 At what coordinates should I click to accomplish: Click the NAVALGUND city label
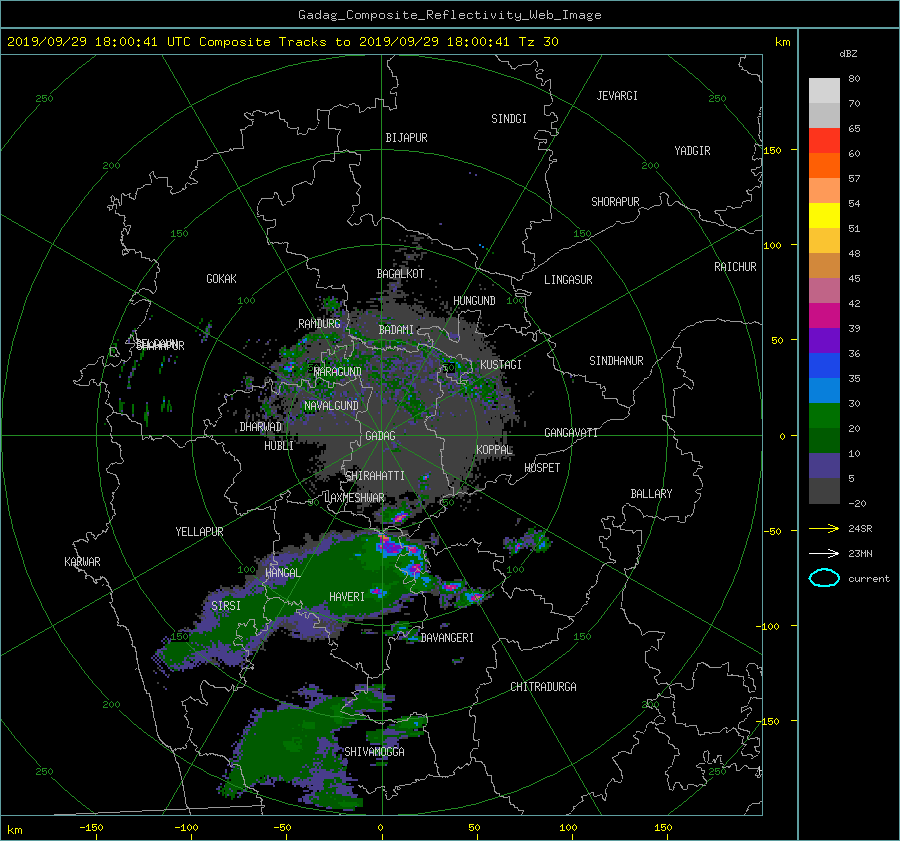pyautogui.click(x=331, y=406)
